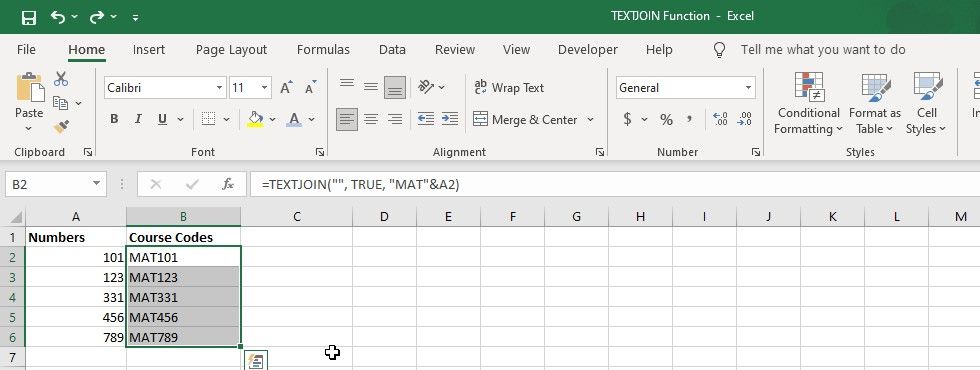Save the workbook with the floppy disk icon

point(29,18)
